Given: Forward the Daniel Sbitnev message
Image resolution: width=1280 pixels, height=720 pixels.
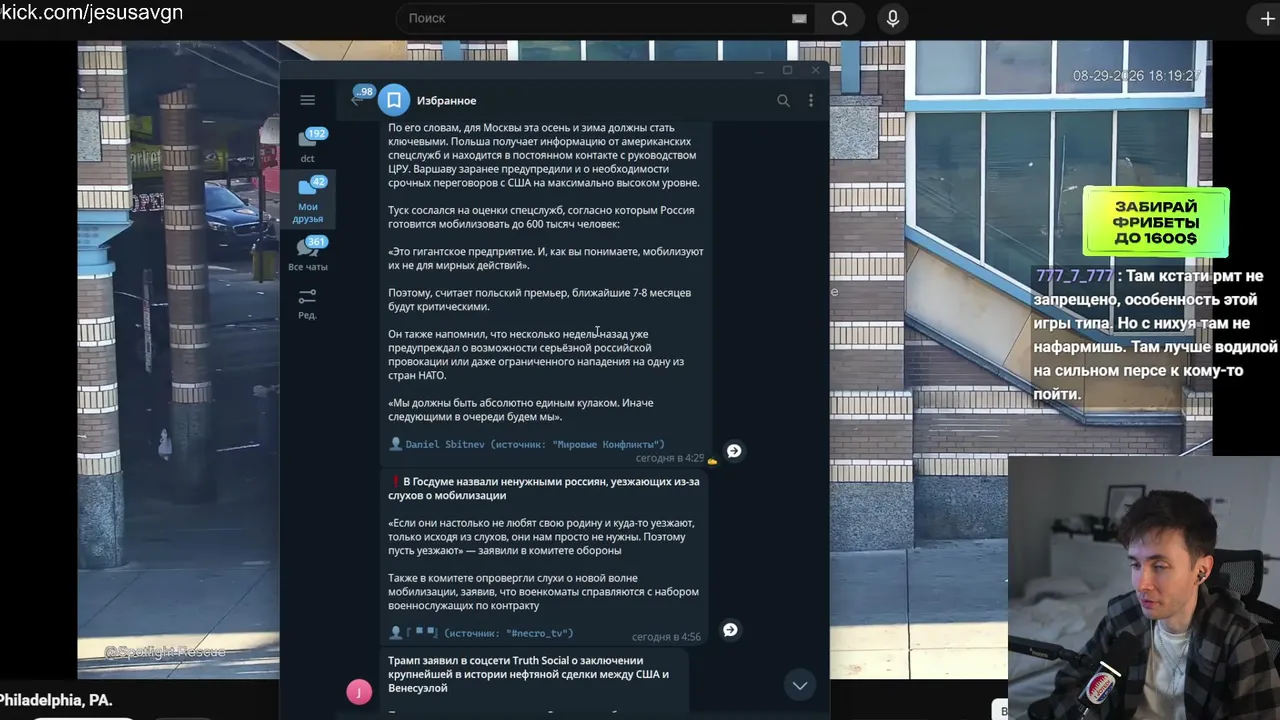Looking at the screenshot, I should coord(734,451).
